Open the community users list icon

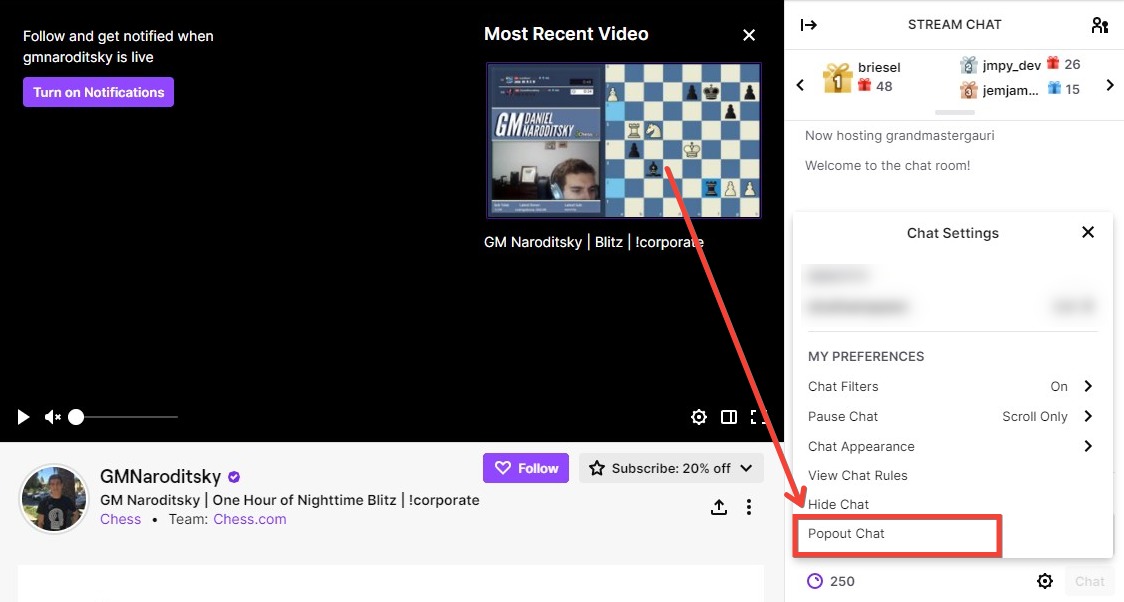point(1100,25)
